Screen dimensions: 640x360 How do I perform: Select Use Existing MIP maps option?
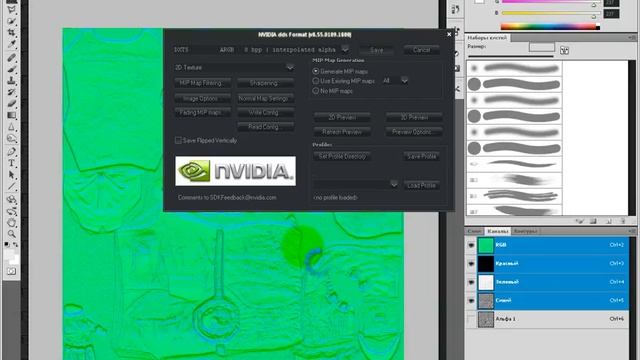316,81
